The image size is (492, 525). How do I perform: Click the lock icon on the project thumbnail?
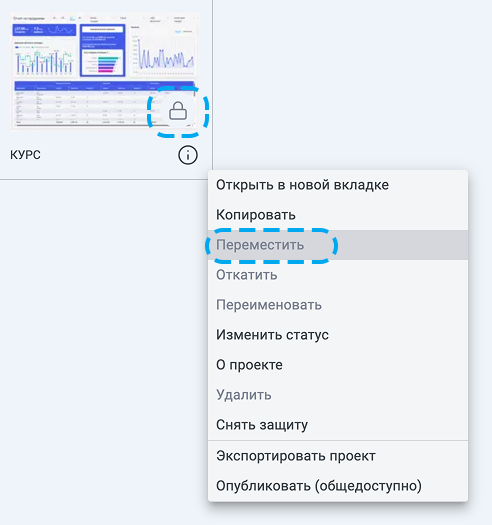(178, 111)
